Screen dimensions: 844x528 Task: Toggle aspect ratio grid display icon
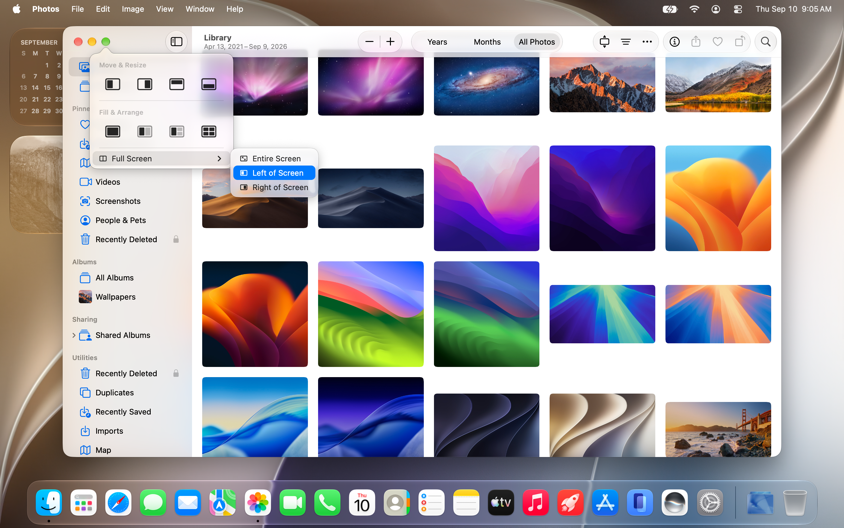point(604,41)
